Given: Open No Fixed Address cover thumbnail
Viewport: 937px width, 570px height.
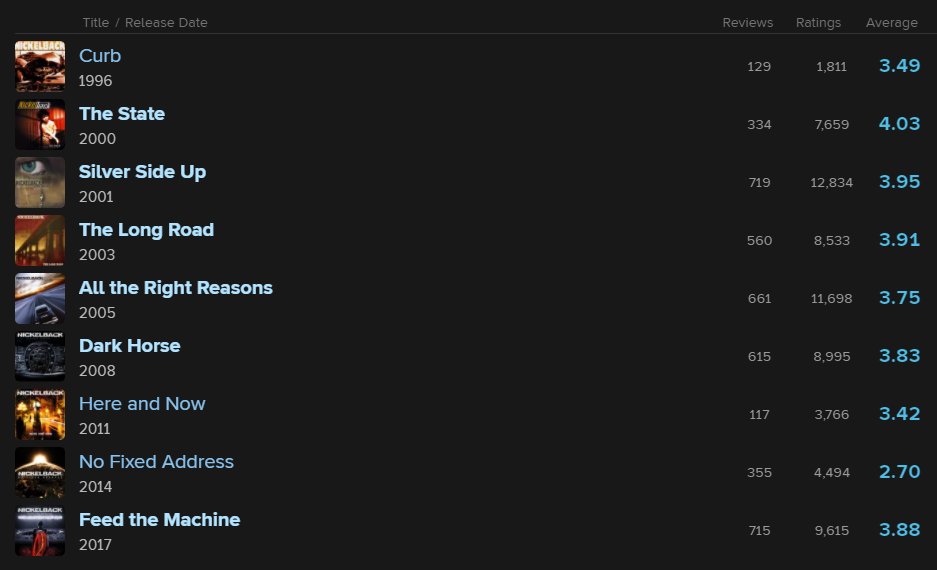Looking at the screenshot, I should pyautogui.click(x=40, y=472).
